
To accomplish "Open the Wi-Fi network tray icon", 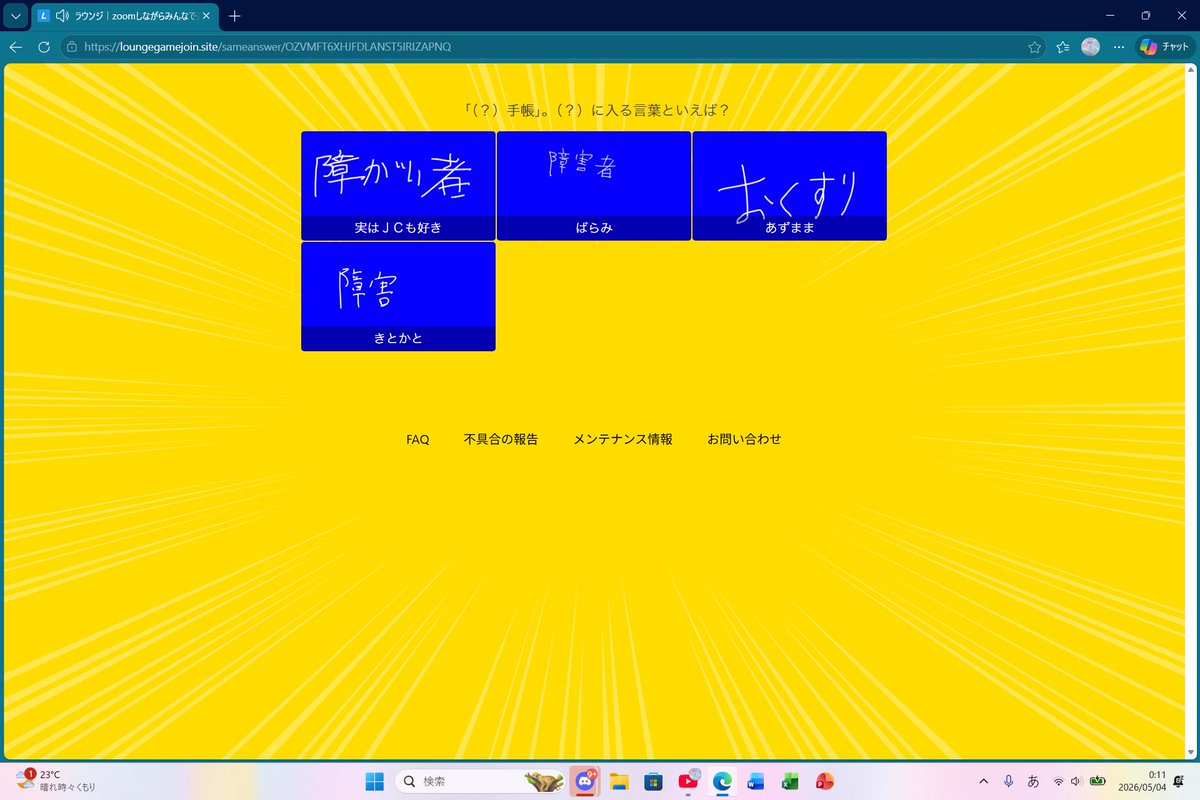I will (x=1058, y=781).
